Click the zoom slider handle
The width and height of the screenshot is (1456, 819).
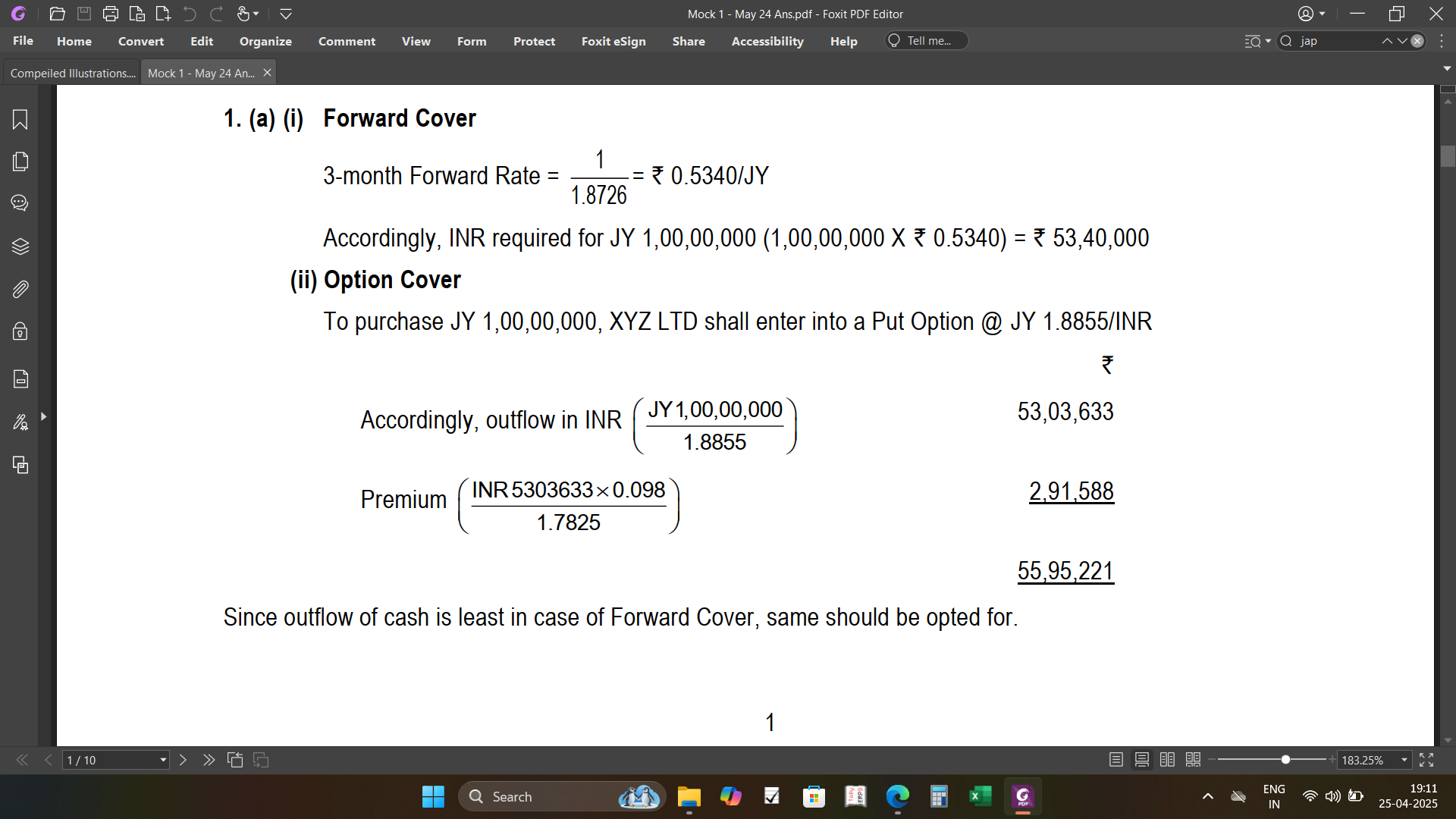click(1285, 760)
